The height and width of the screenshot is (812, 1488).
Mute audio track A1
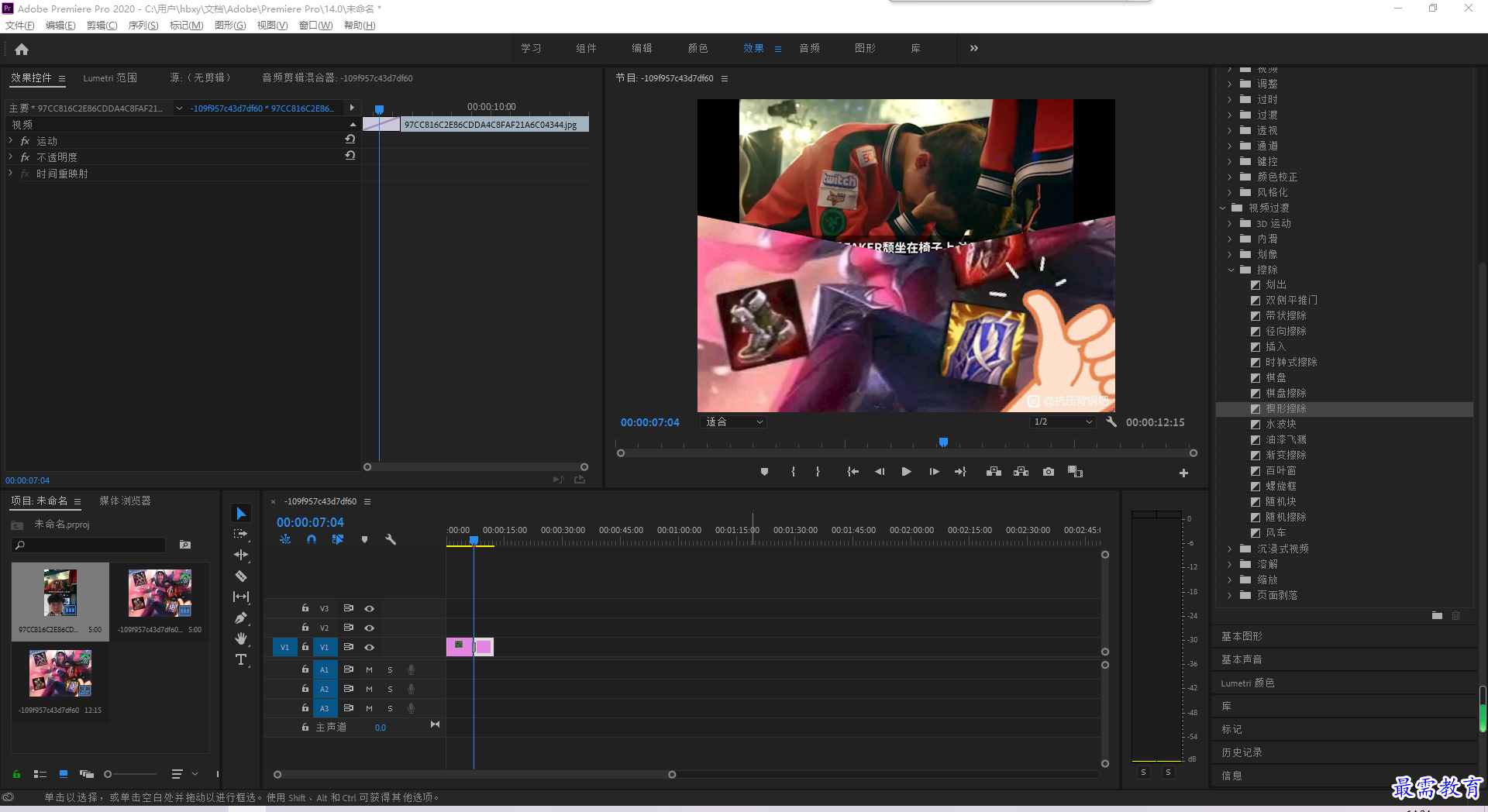369,669
